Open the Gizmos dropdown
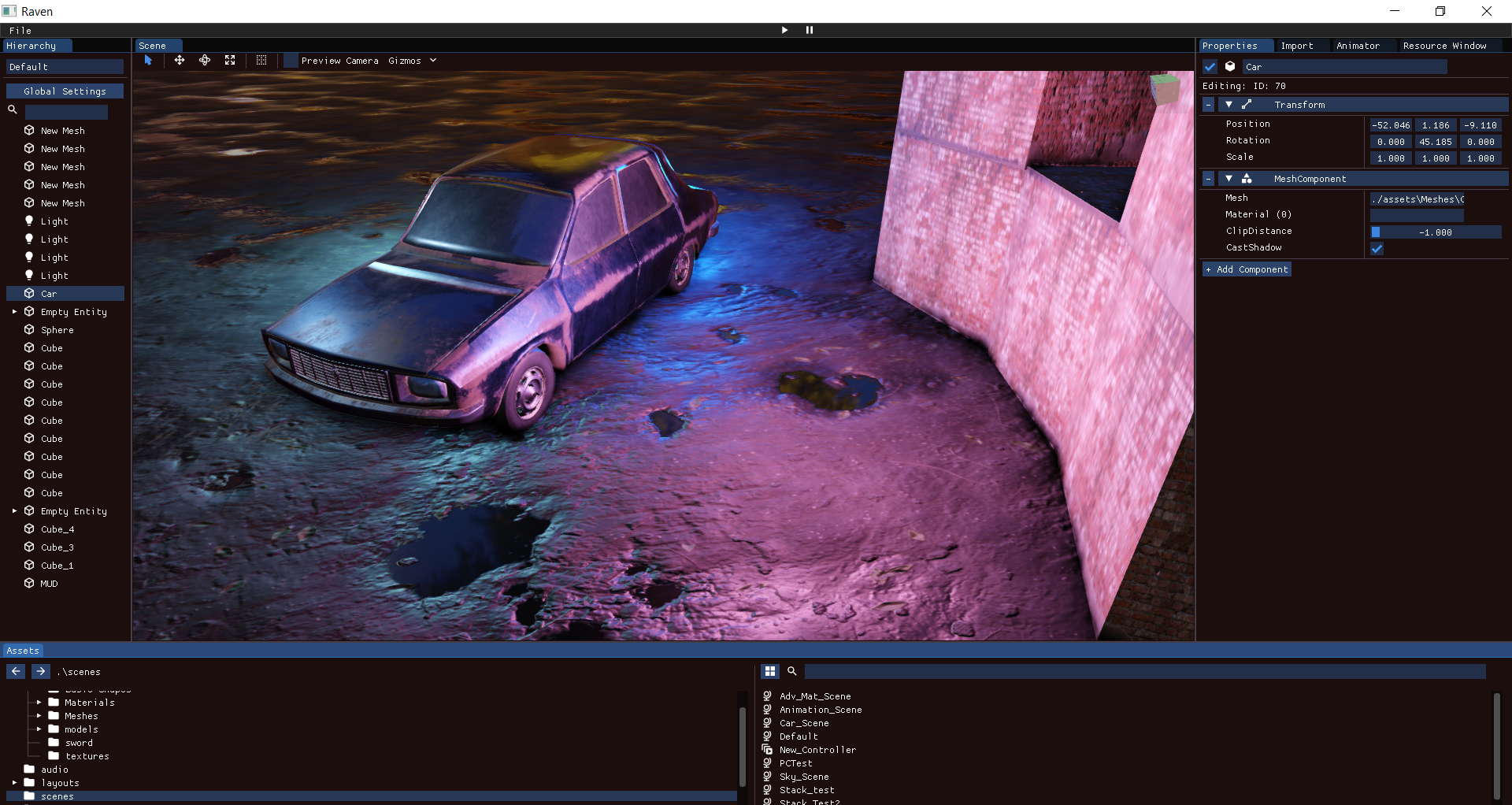This screenshot has width=1512, height=805. (412, 60)
